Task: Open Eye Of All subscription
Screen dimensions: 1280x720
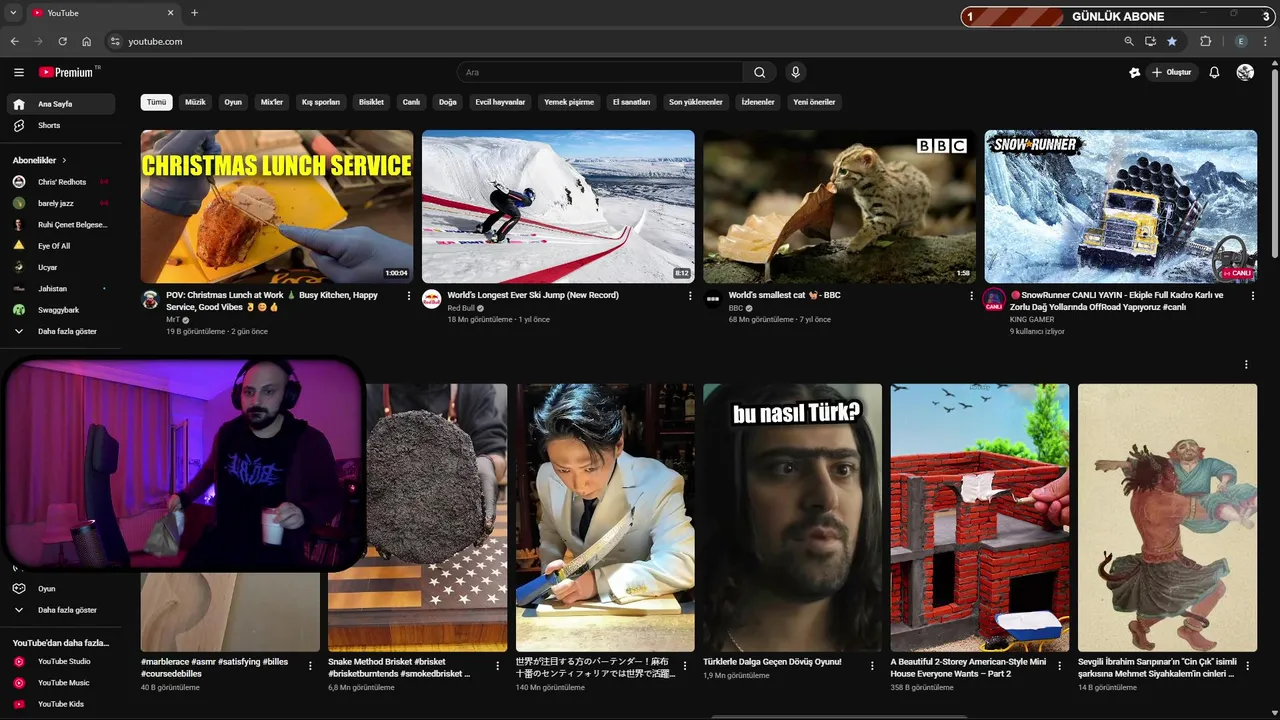Action: [x=60, y=245]
